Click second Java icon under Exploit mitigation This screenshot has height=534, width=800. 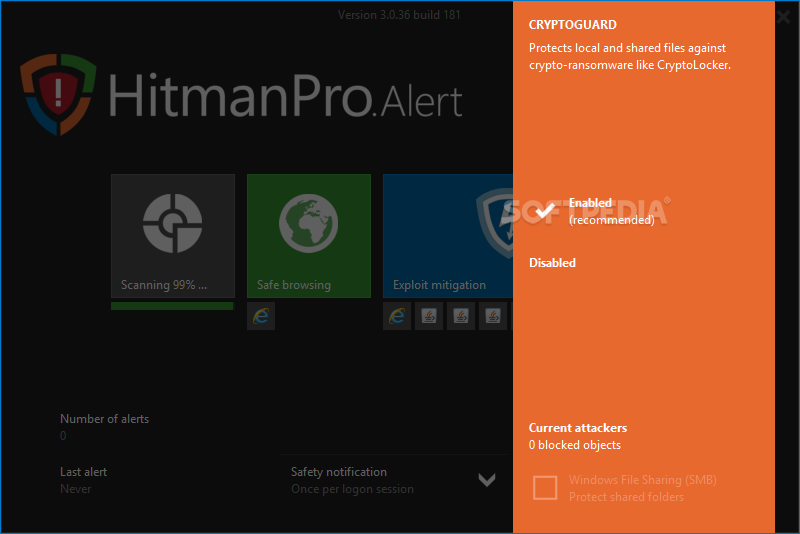coord(461,316)
